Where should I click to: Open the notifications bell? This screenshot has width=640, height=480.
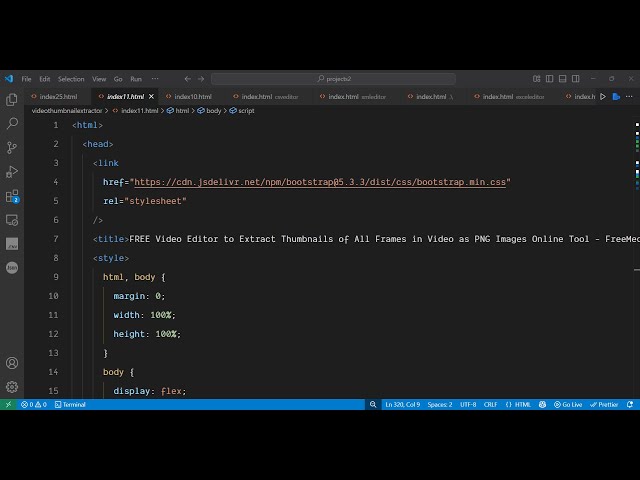630,404
